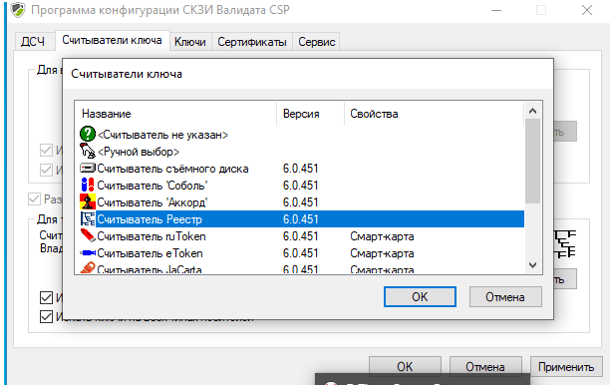The width and height of the screenshot is (616, 392).
Task: Select Считыватель 'Соболь' in the list
Action: click(x=302, y=185)
